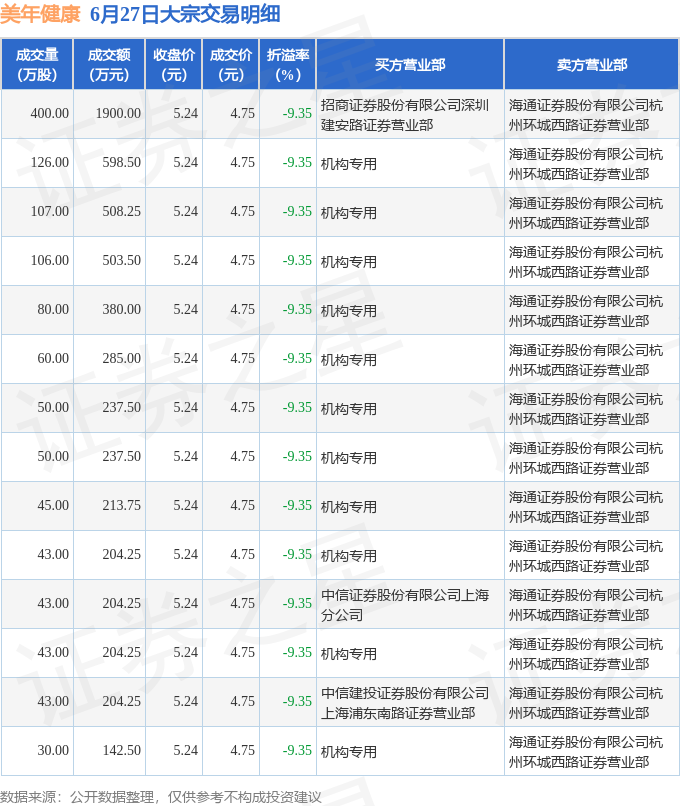The width and height of the screenshot is (680, 806).
Task: Click 机构专用 in the 126.00 row
Action: (x=348, y=164)
